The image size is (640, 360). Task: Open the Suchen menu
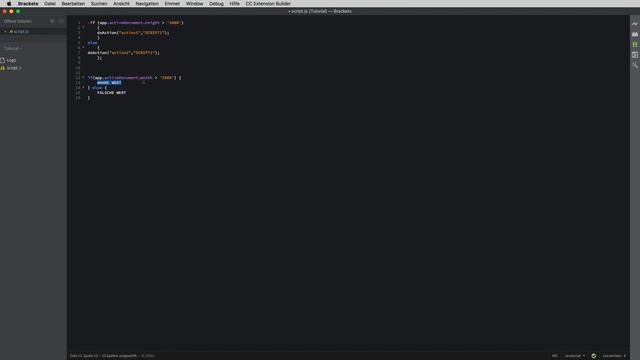[x=99, y=4]
